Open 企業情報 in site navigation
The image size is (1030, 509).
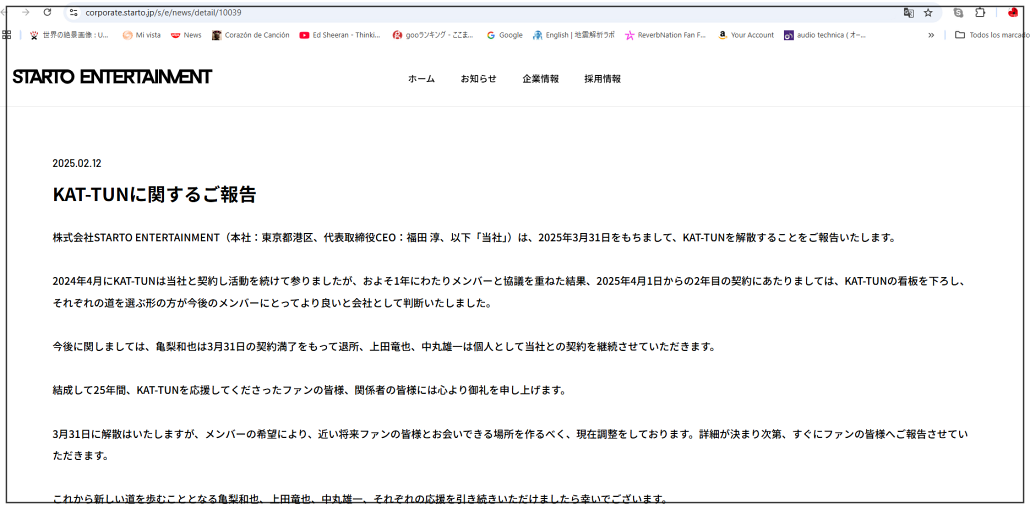(x=541, y=79)
